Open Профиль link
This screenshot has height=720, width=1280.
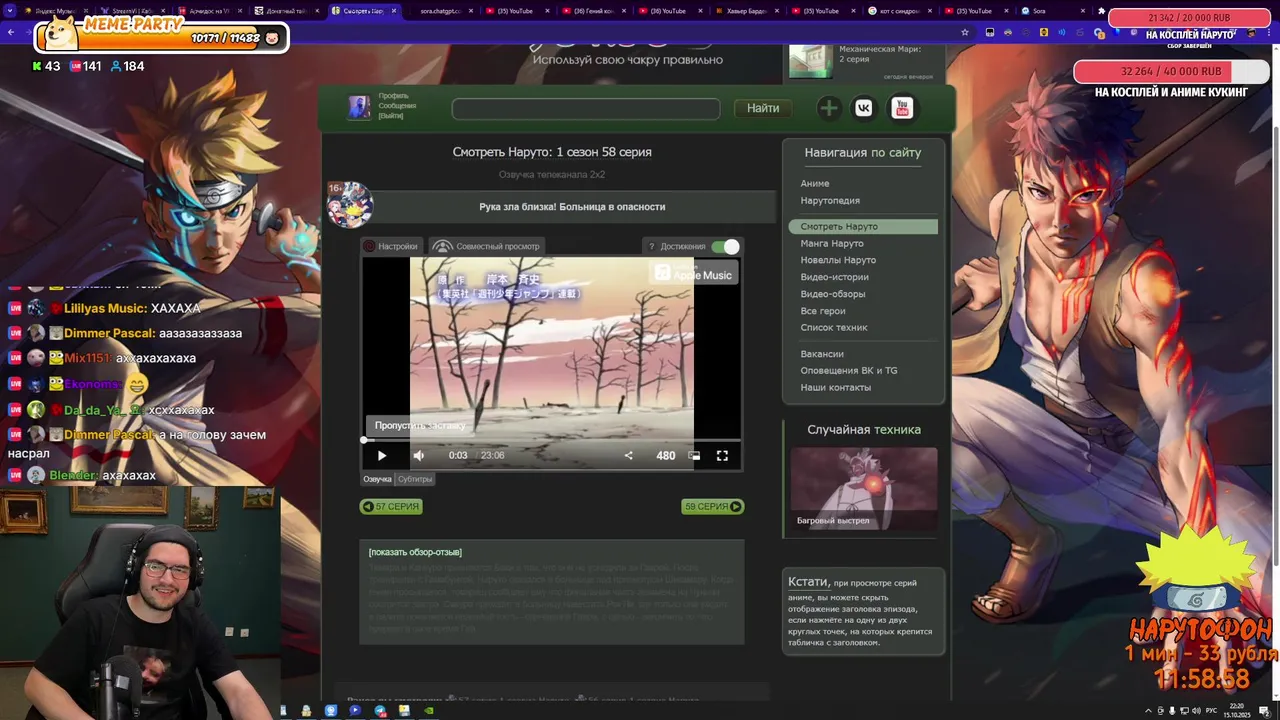click(393, 96)
